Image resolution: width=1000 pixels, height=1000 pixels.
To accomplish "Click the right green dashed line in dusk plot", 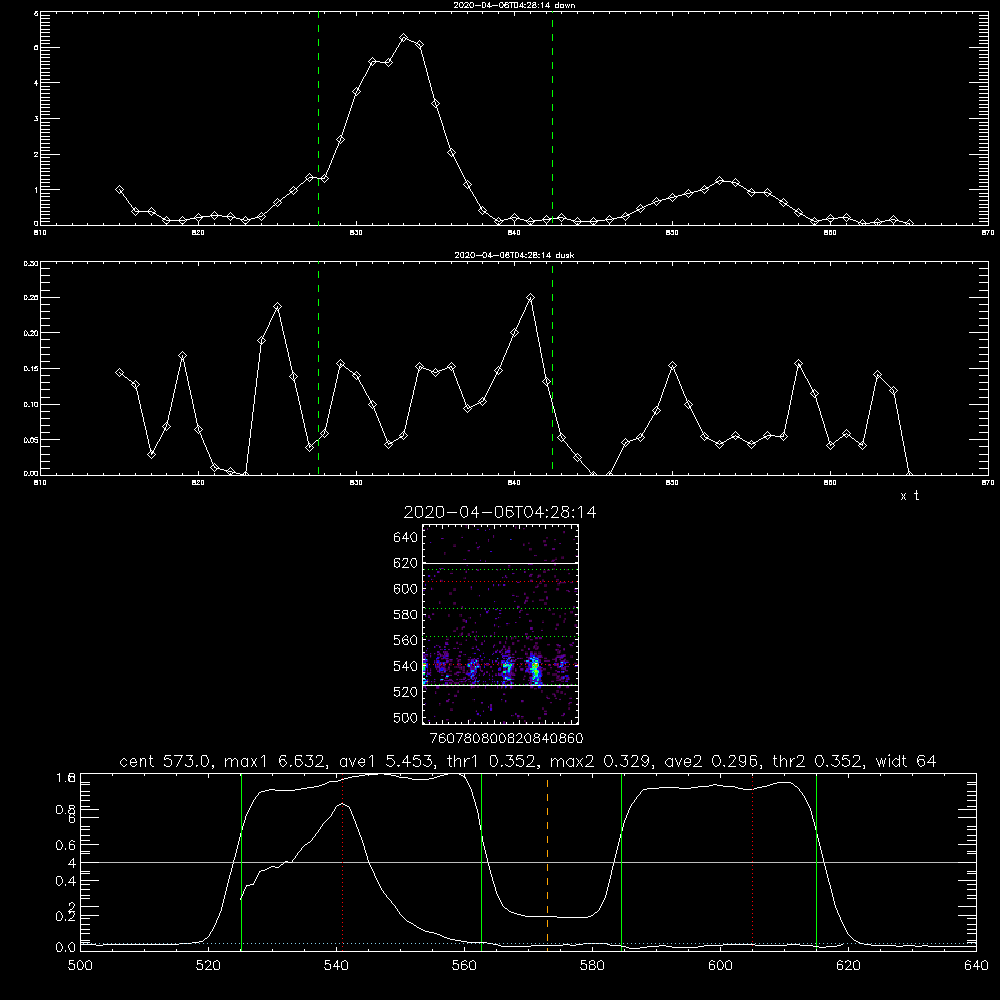I will point(552,368).
